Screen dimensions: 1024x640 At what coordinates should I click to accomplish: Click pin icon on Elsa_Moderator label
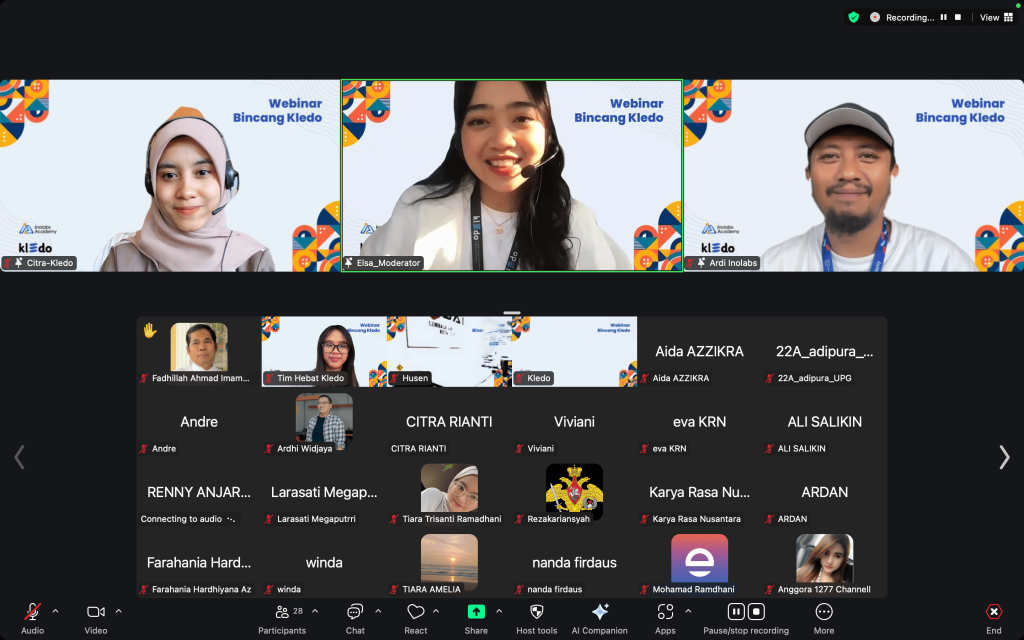coord(349,263)
